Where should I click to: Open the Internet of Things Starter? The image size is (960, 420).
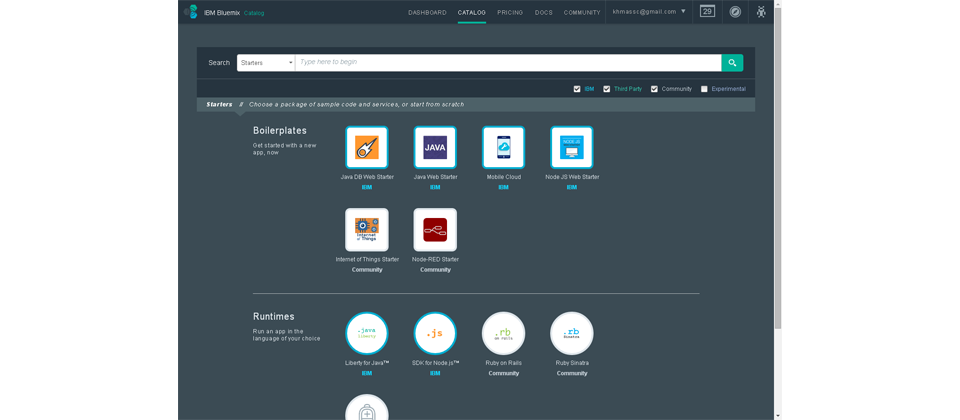367,230
